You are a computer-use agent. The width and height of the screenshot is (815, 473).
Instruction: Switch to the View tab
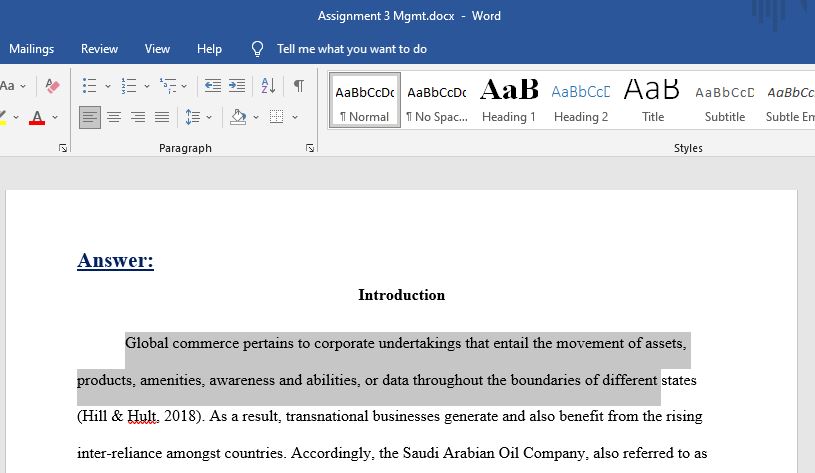pos(157,49)
